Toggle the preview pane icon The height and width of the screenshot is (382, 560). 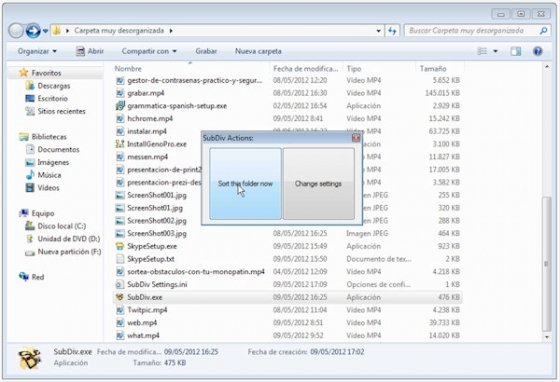(516, 51)
